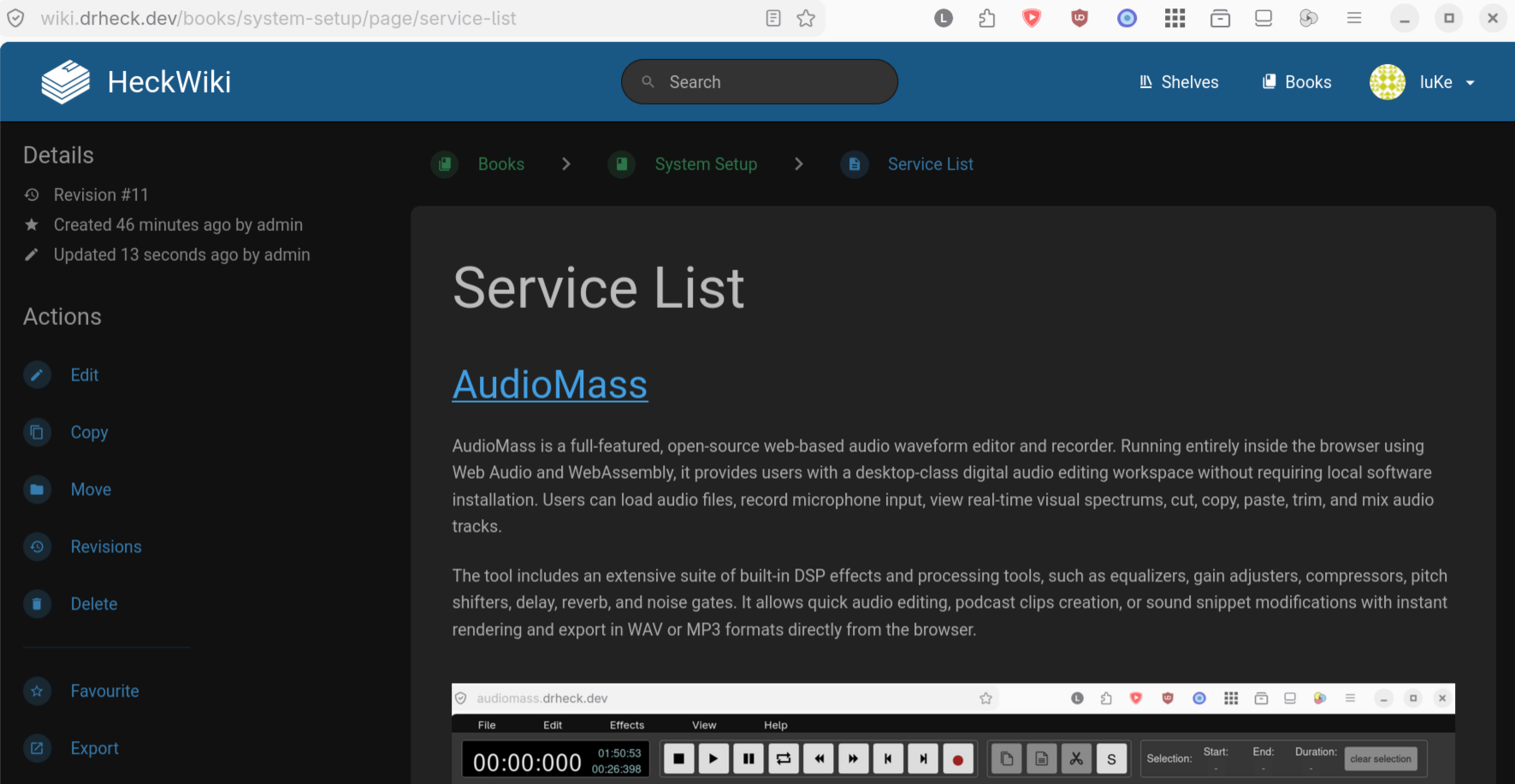
Task: Click the Export icon
Action: click(x=37, y=748)
